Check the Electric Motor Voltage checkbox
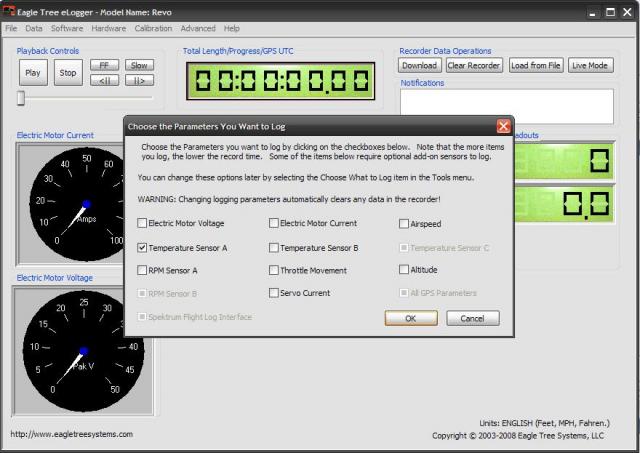640x453 pixels. [142, 224]
